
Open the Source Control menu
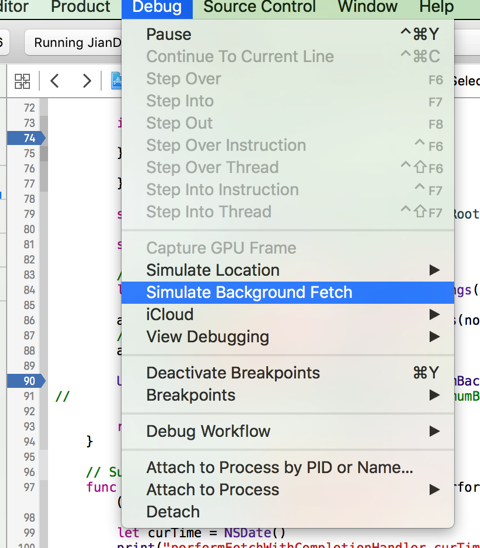click(259, 7)
